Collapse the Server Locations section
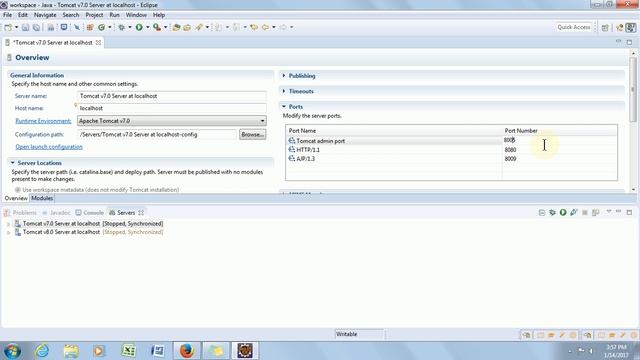Image resolution: width=640 pixels, height=360 pixels. pyautogui.click(x=13, y=163)
